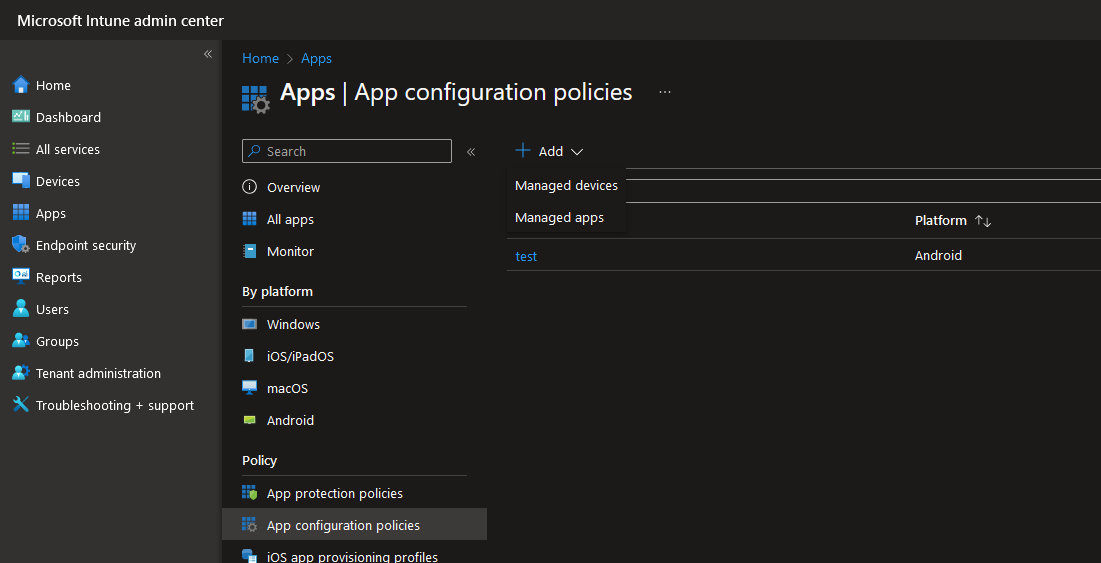Click the Dashboard chart icon
The height and width of the screenshot is (563, 1101).
pyautogui.click(x=21, y=117)
